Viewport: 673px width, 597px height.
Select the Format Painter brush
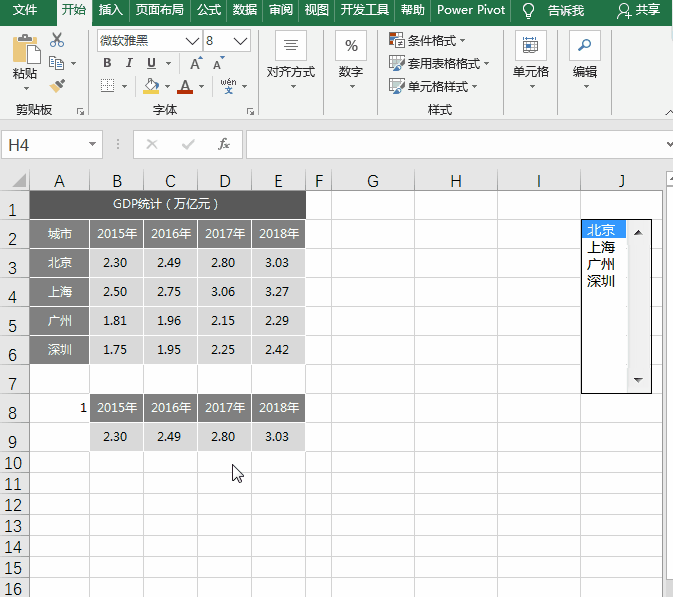pyautogui.click(x=57, y=86)
